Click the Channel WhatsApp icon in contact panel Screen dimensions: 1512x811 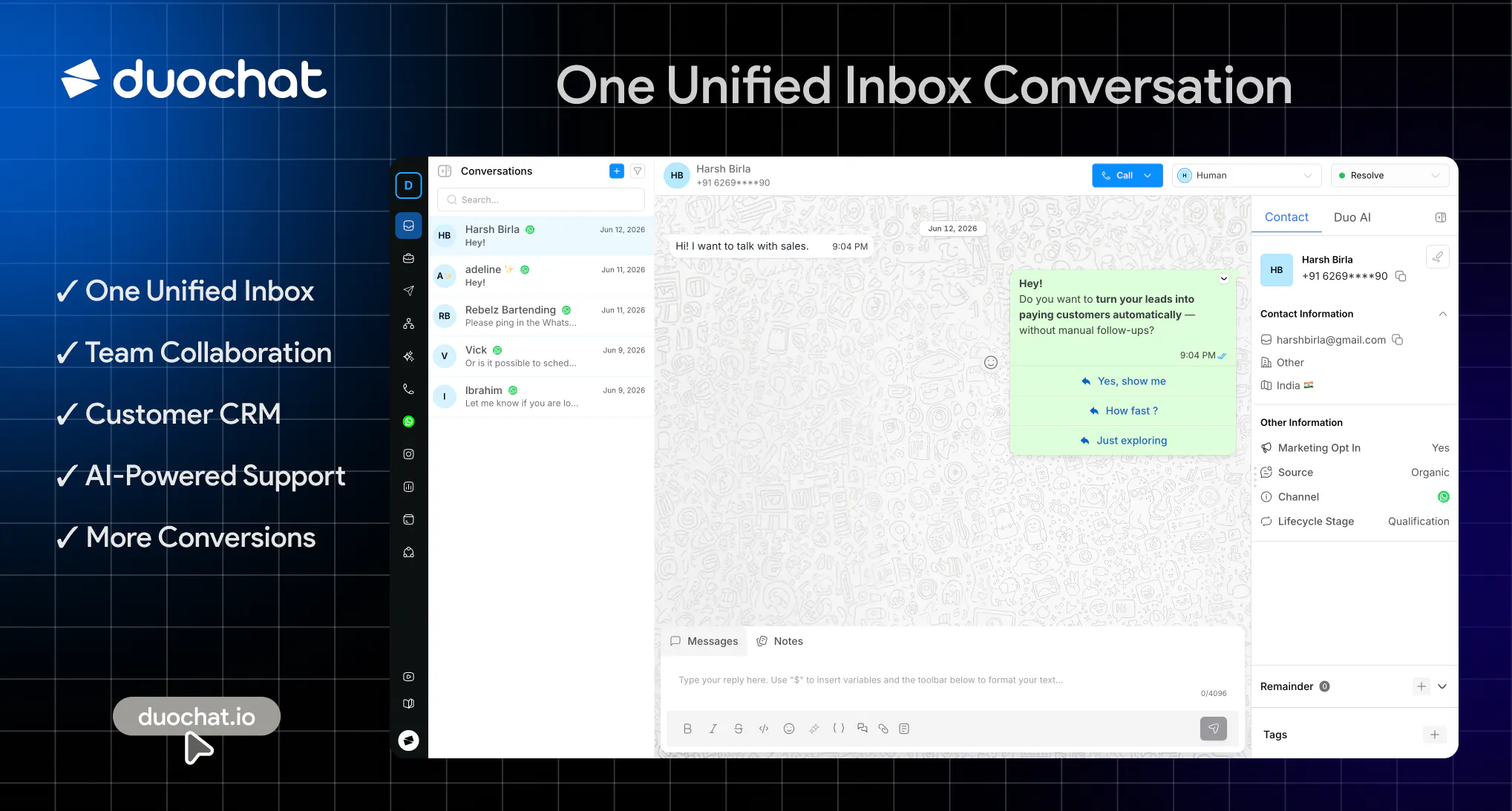tap(1443, 497)
